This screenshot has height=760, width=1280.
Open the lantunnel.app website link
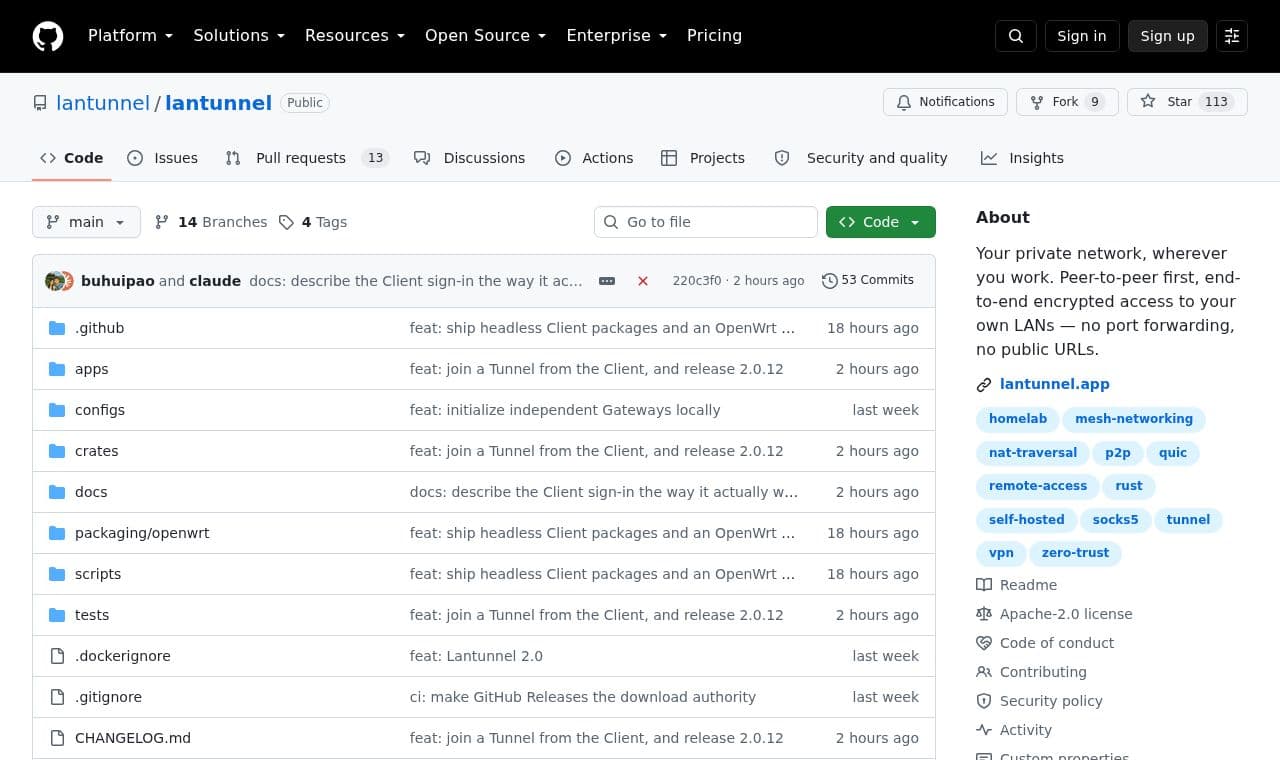(1054, 384)
